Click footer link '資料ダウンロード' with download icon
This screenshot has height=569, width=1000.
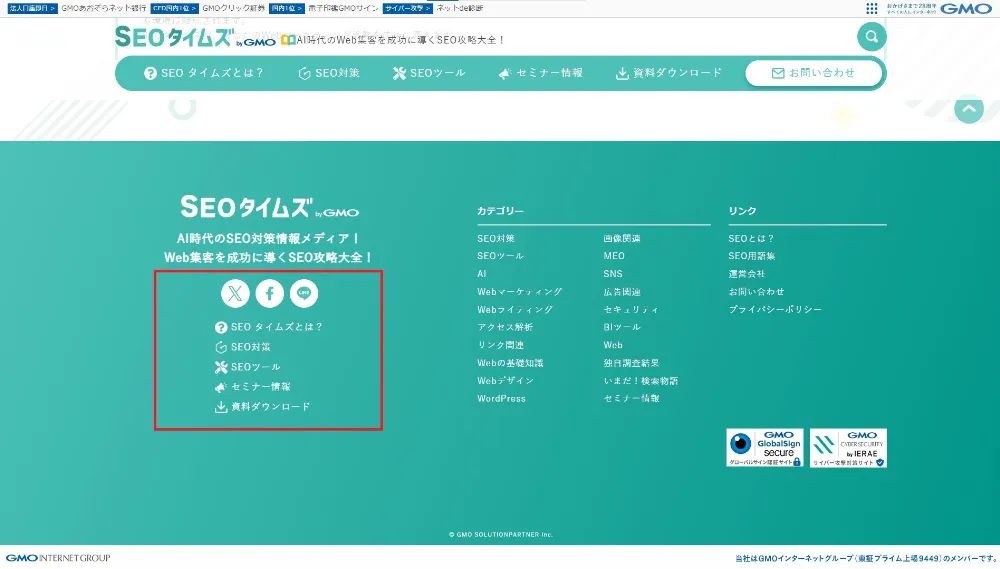coord(262,406)
